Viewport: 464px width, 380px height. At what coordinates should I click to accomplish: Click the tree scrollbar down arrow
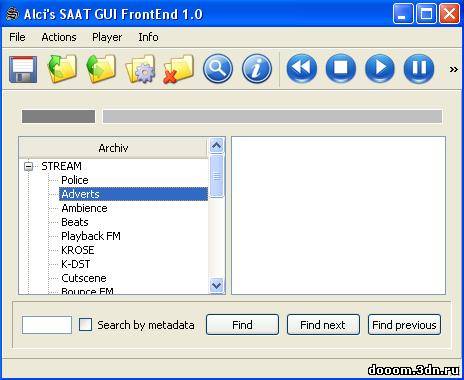coord(217,285)
